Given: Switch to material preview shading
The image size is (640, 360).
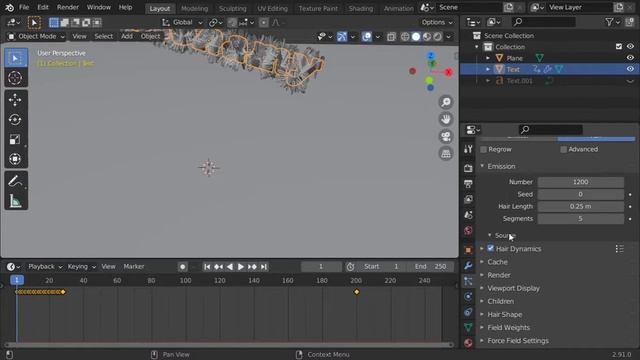Looking at the screenshot, I should pos(427,37).
